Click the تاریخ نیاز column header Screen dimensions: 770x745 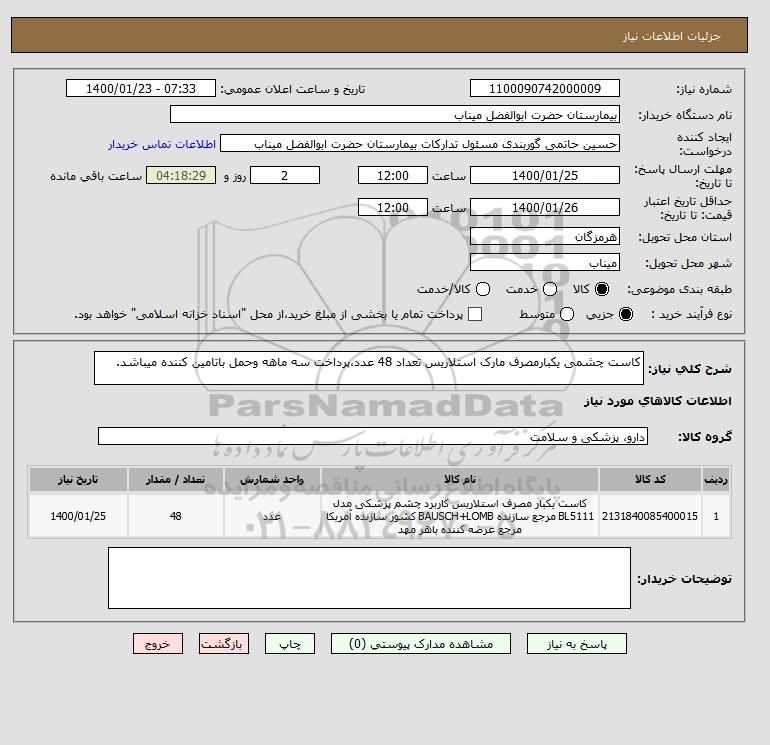point(78,479)
